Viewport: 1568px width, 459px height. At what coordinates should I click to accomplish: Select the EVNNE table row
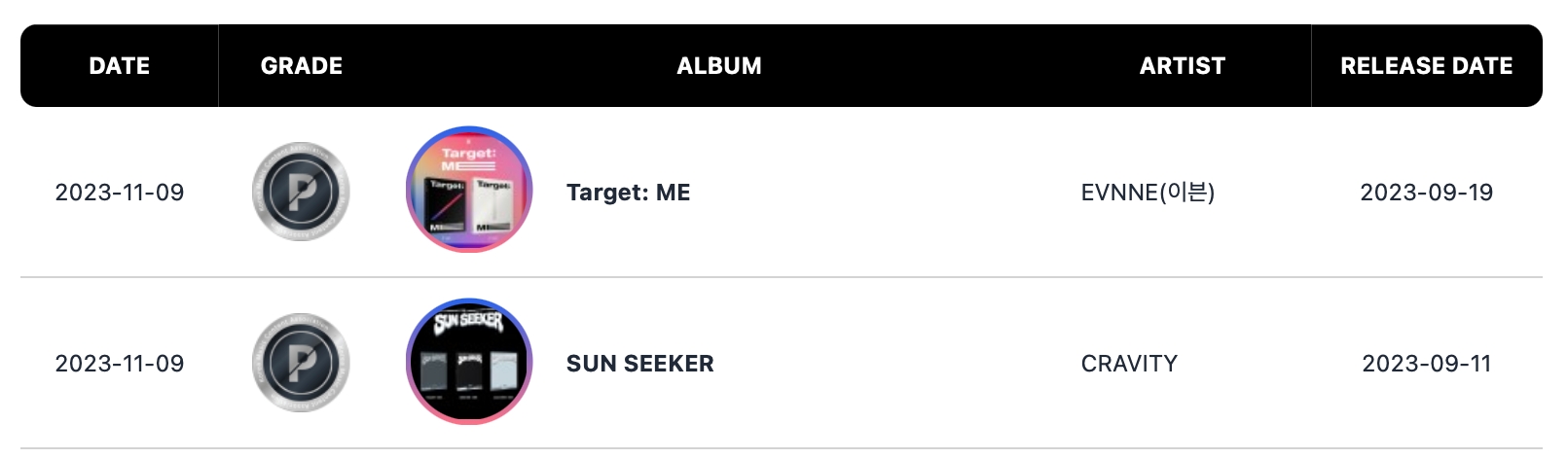coord(782,192)
